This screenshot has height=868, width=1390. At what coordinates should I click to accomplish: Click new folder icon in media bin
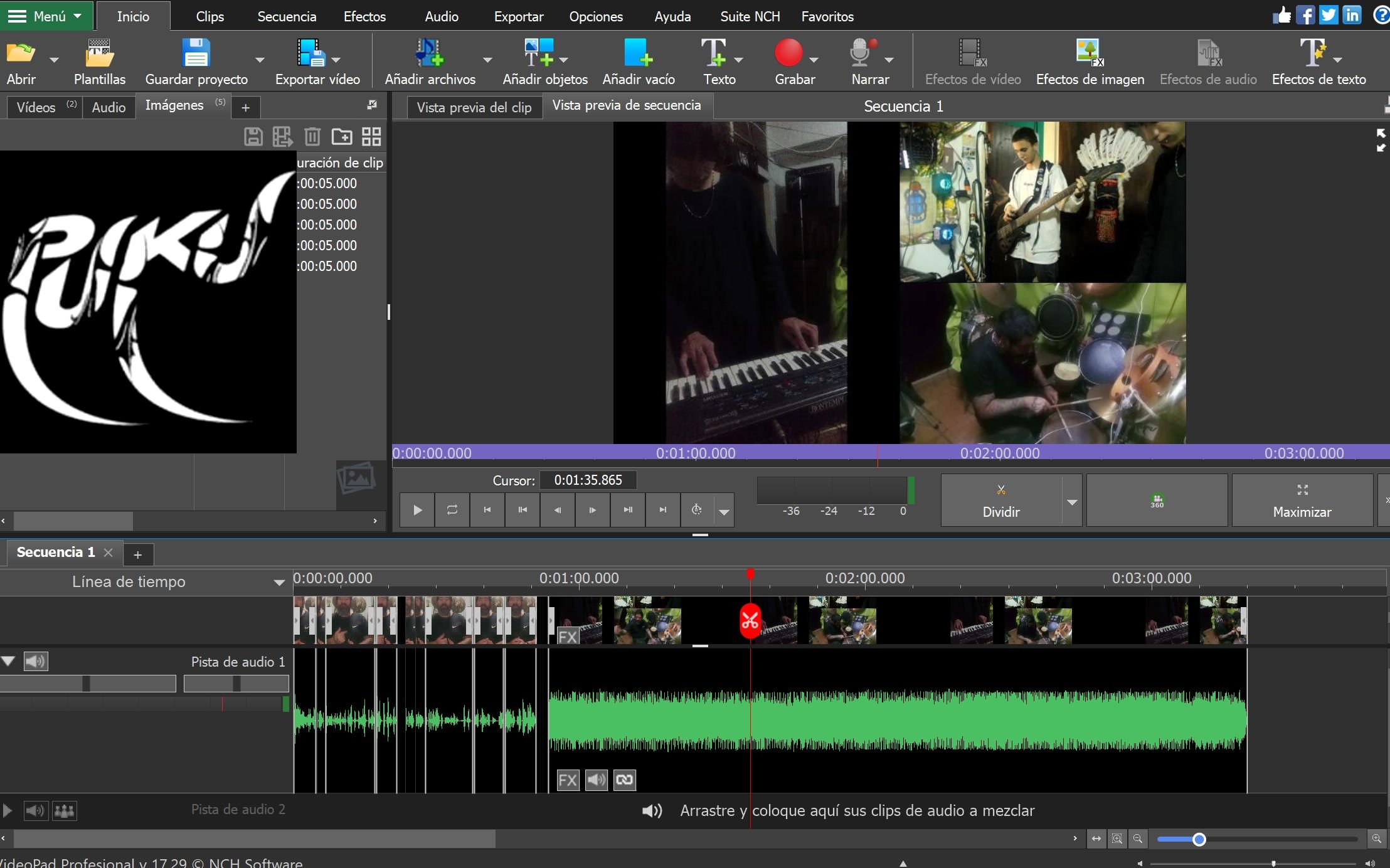(x=342, y=137)
